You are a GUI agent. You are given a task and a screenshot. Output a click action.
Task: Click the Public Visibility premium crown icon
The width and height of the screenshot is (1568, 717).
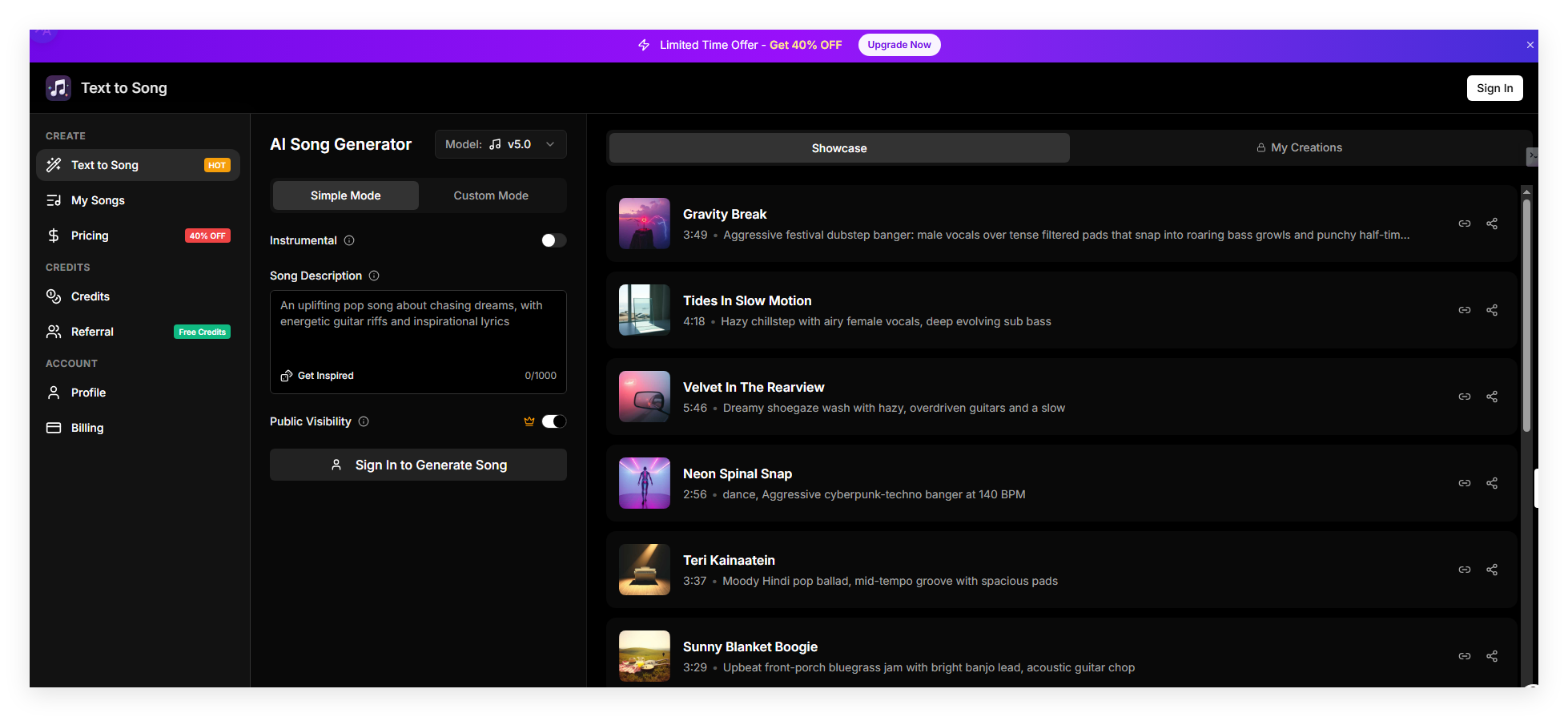[529, 421]
